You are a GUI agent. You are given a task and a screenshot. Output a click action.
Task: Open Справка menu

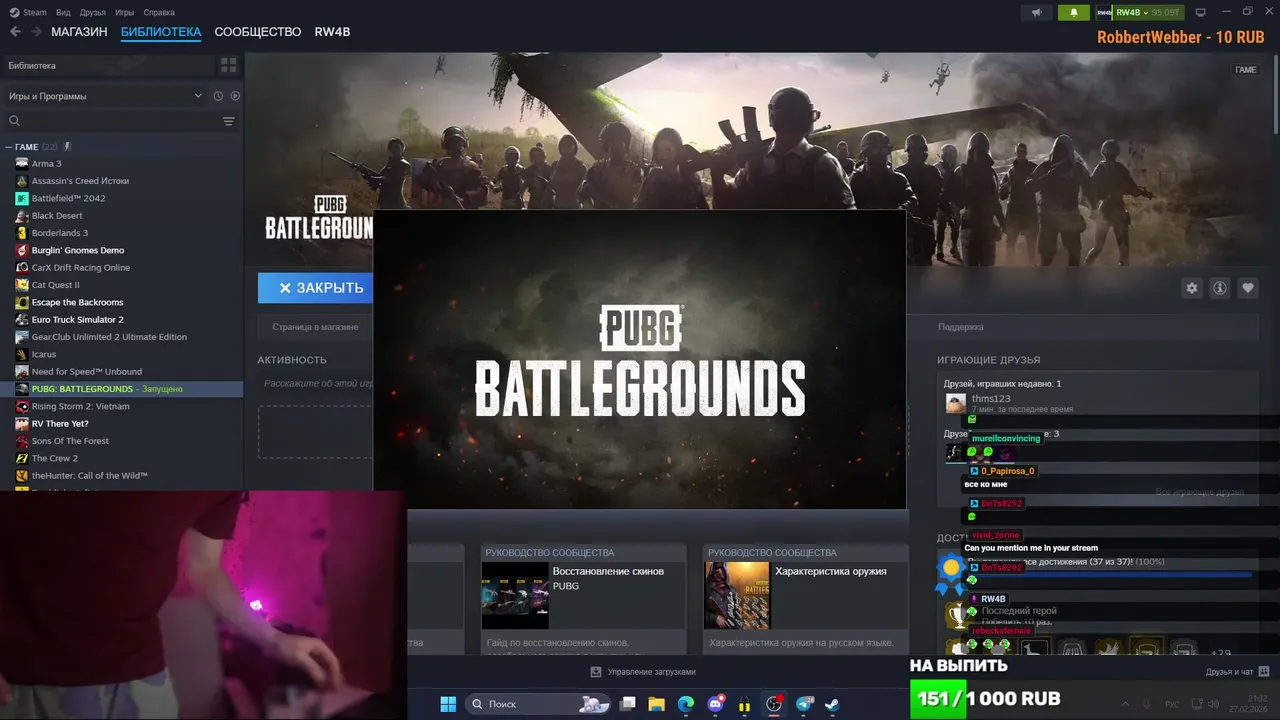159,12
